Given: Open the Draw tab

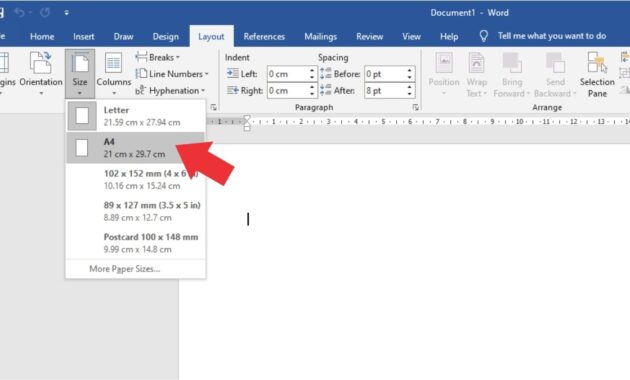Looking at the screenshot, I should click(123, 37).
